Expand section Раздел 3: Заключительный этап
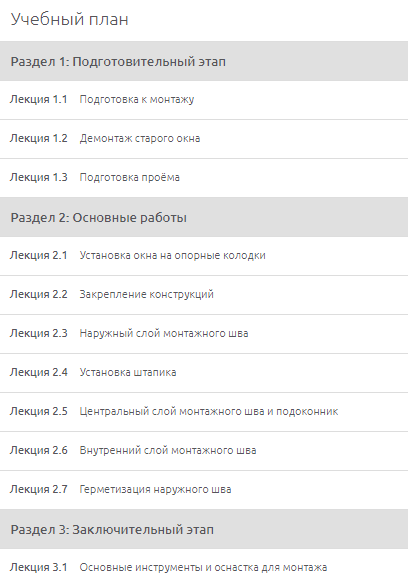 click(x=204, y=529)
